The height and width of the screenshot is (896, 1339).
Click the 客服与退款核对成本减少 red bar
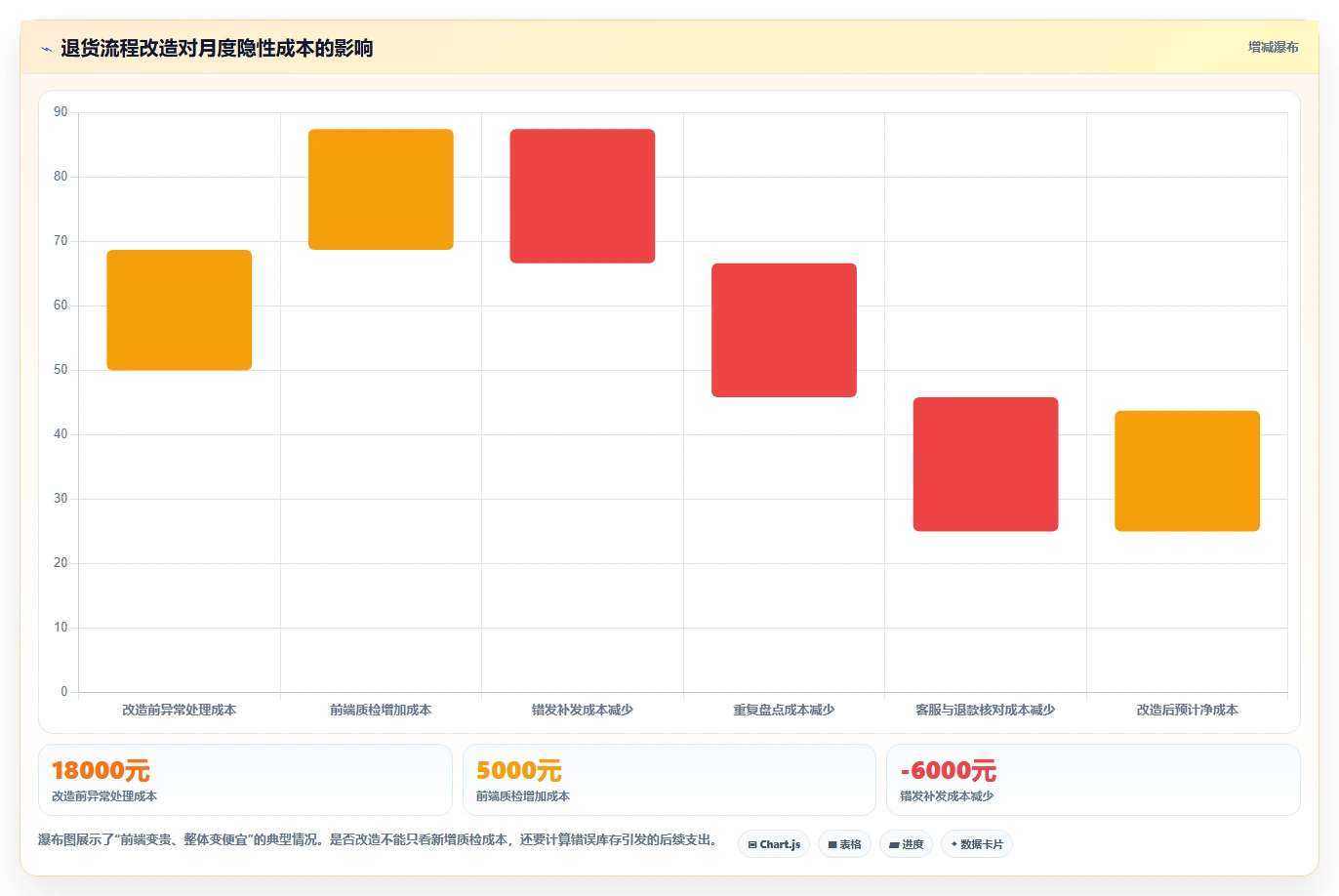(x=986, y=465)
